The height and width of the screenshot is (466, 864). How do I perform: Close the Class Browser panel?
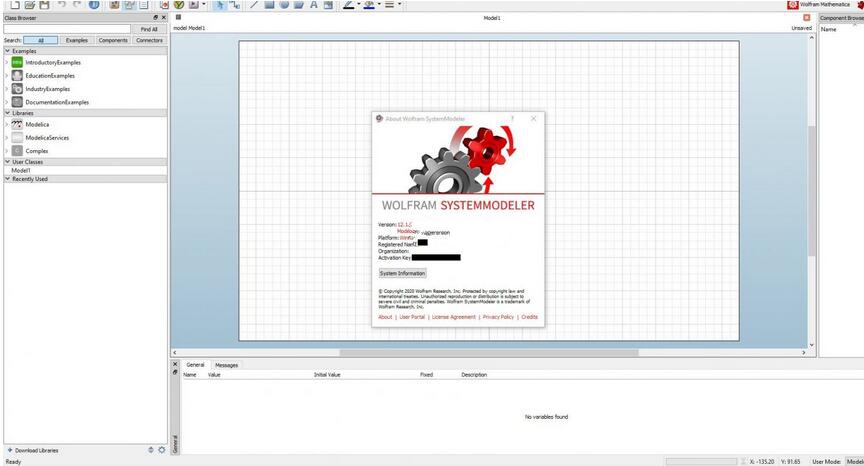pos(163,18)
